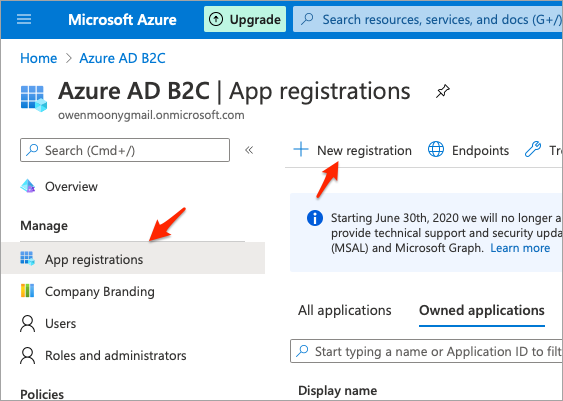Screen dimensions: 563x401
Task: Click the application name filter field
Action: [x=426, y=351]
